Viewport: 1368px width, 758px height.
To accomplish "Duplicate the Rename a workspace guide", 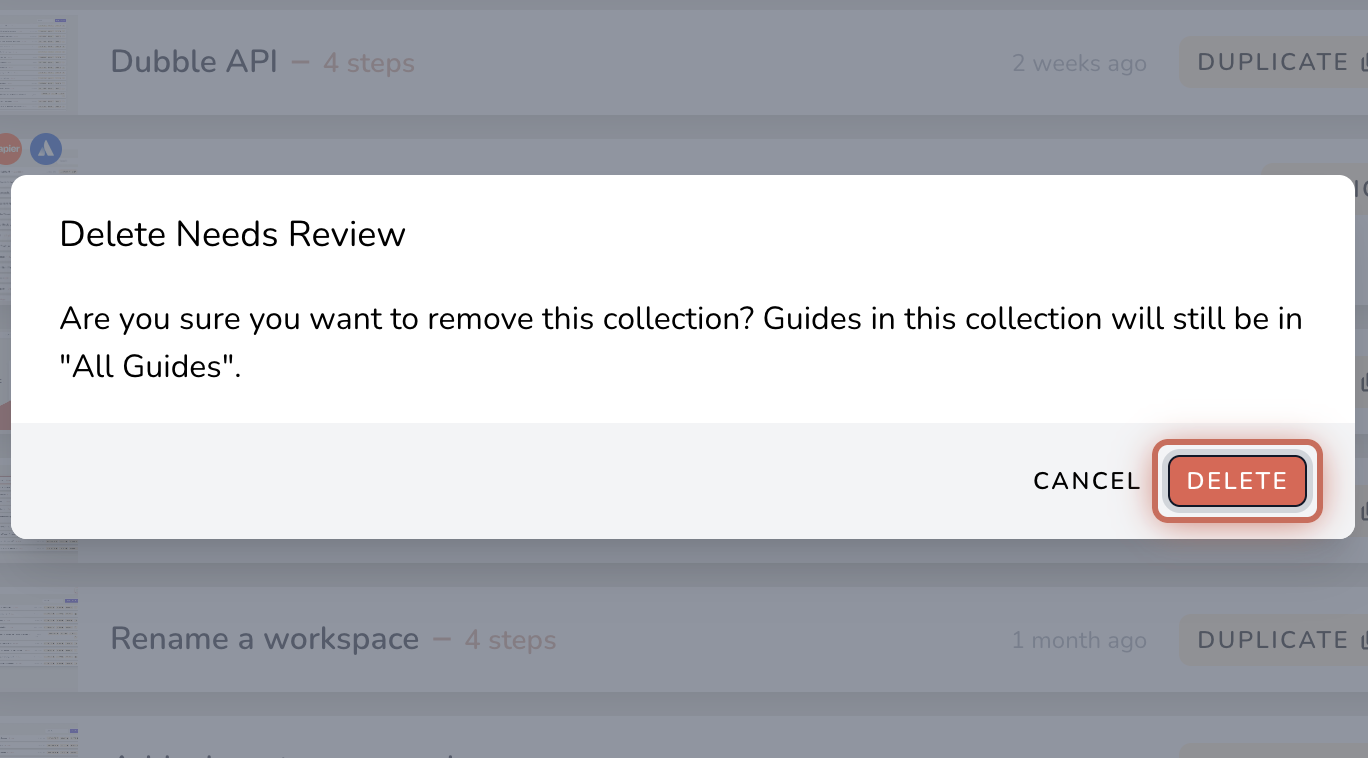I will pyautogui.click(x=1274, y=640).
